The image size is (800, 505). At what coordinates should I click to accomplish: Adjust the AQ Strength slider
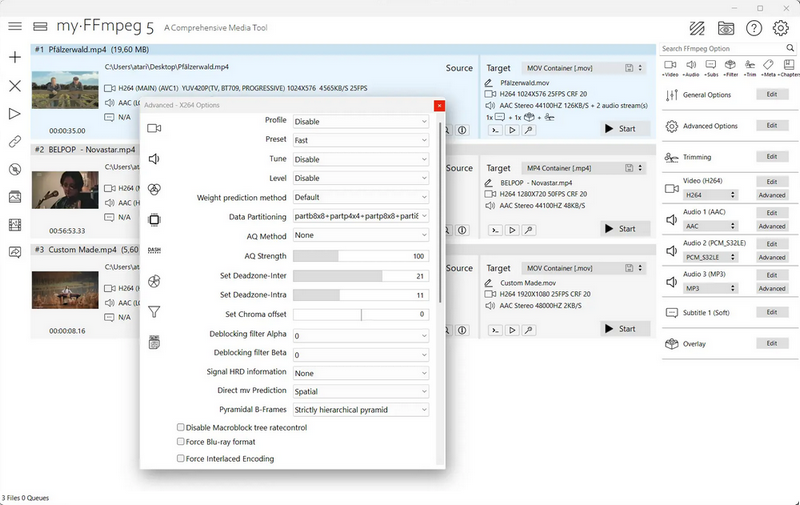click(361, 256)
